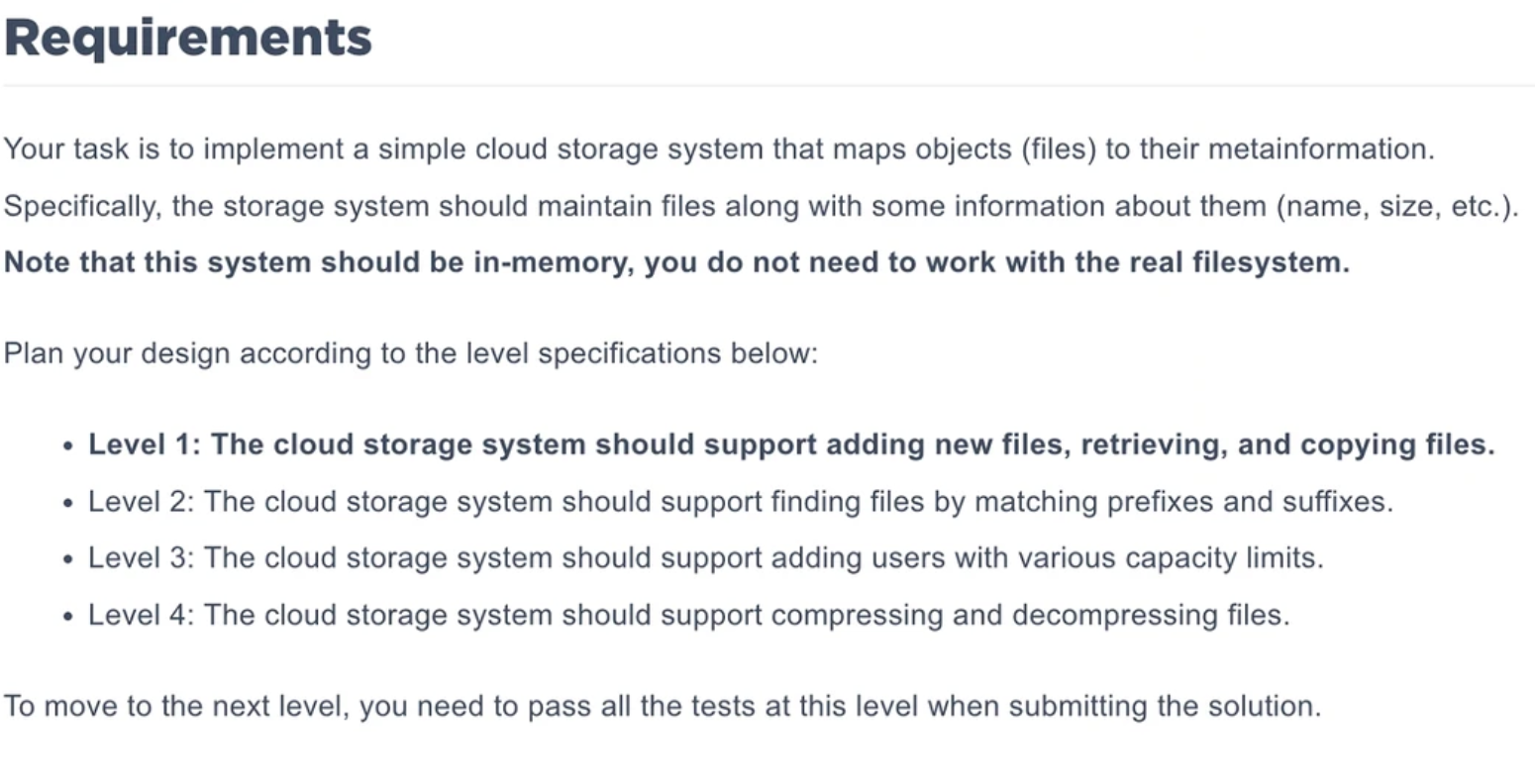Click the bullet dot before Level 4
This screenshot has width=1535, height=784.
tap(67, 616)
